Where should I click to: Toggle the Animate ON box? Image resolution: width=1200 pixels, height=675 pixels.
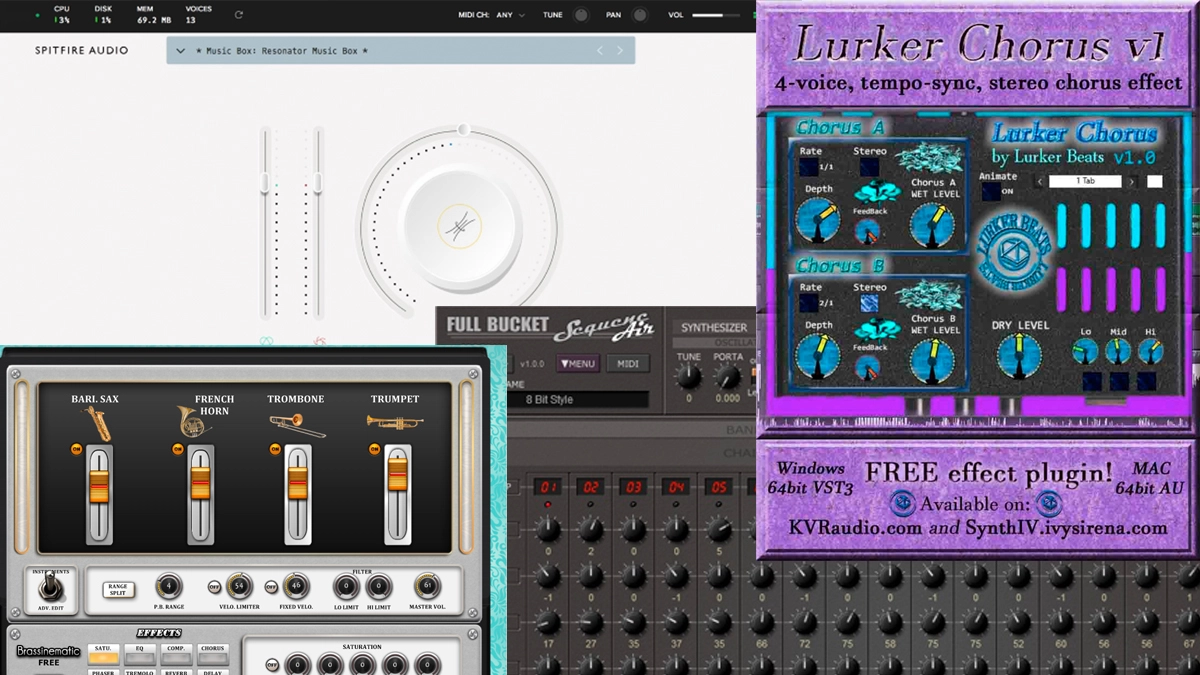[x=990, y=192]
